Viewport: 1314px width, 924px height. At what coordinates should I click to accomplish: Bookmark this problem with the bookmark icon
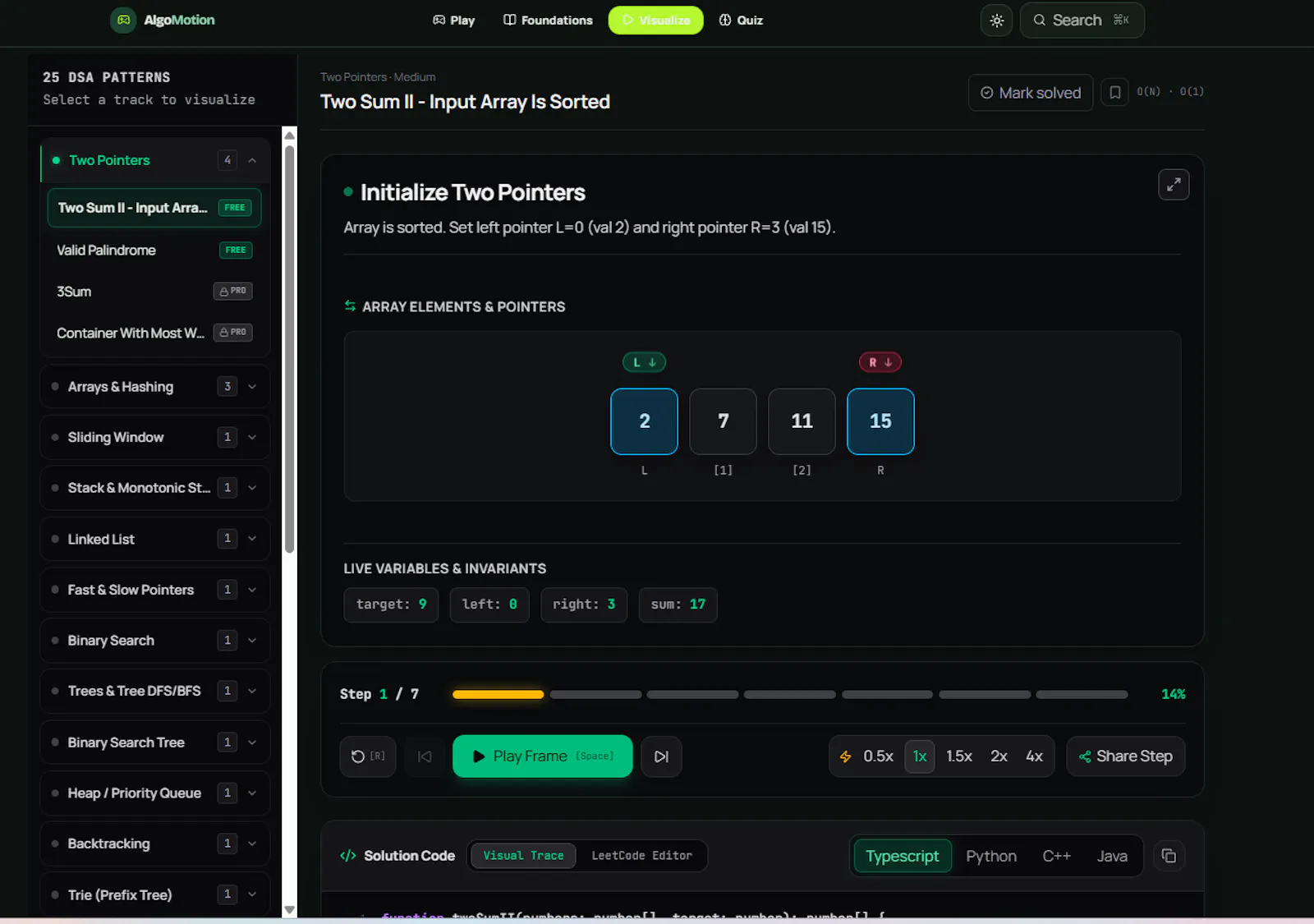tap(1114, 93)
